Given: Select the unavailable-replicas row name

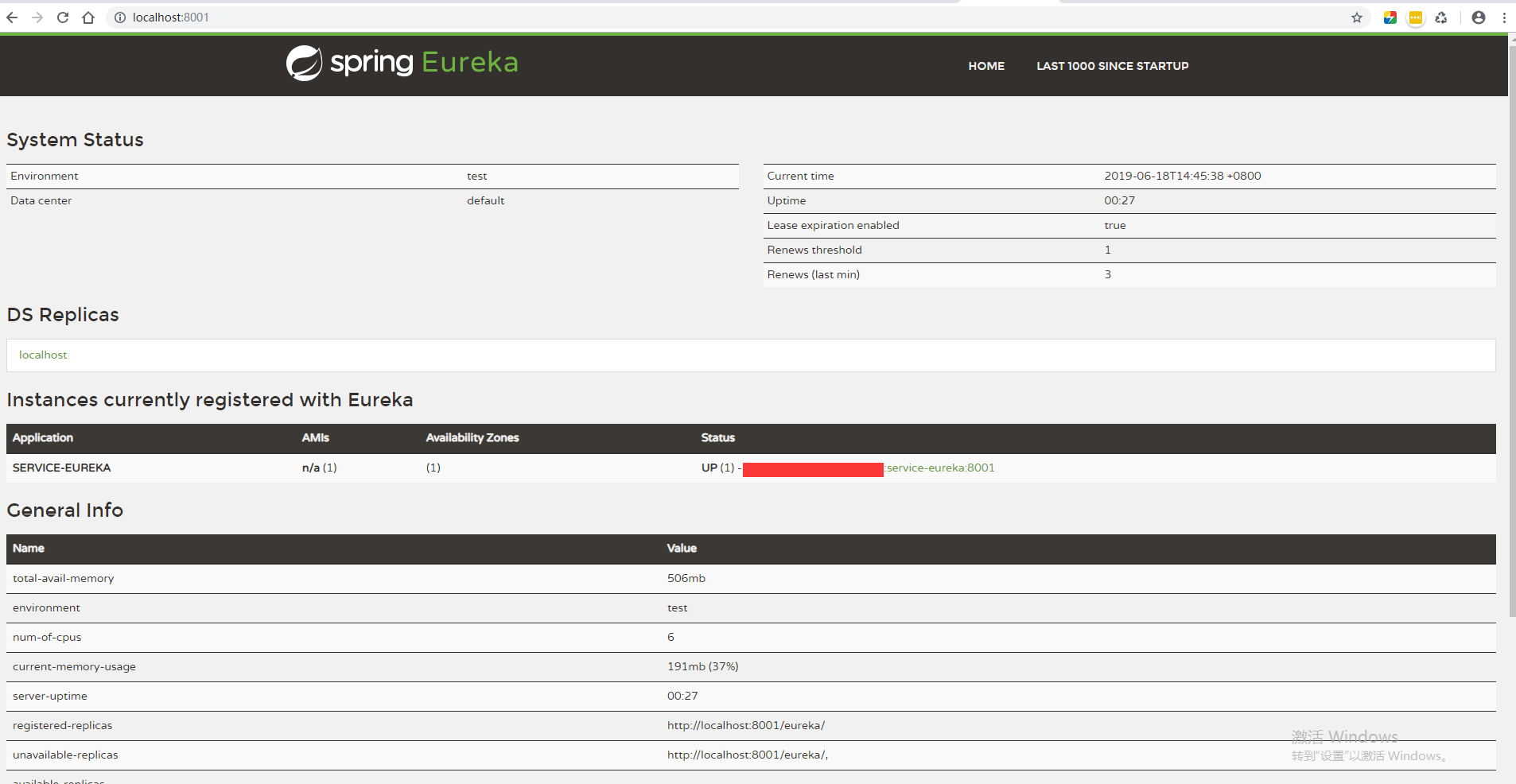Looking at the screenshot, I should [x=65, y=755].
